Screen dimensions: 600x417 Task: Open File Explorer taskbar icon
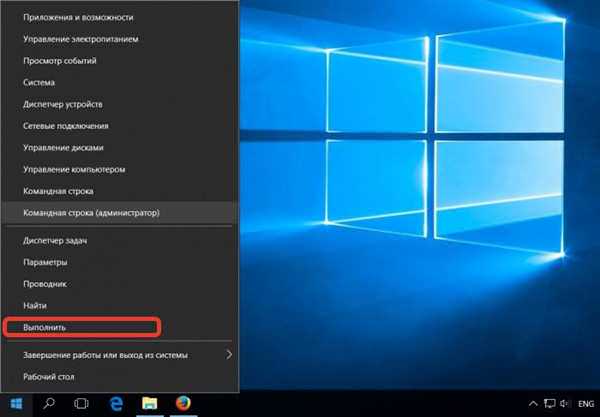click(150, 403)
